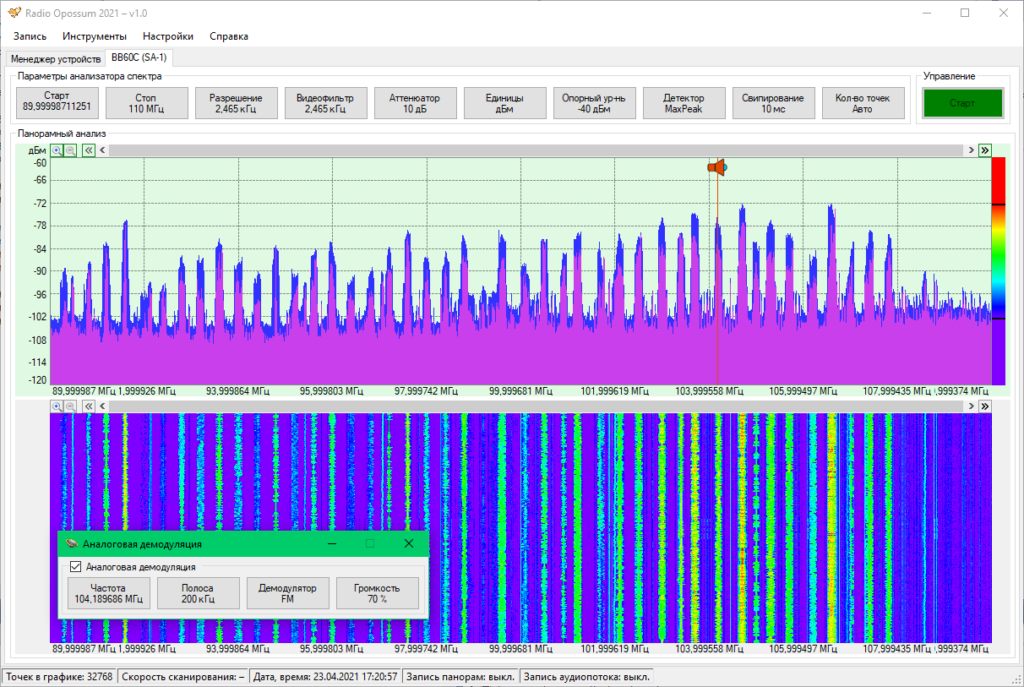Zoom out on the spectrum panorama graph
This screenshot has height=687, width=1024.
click(70, 150)
